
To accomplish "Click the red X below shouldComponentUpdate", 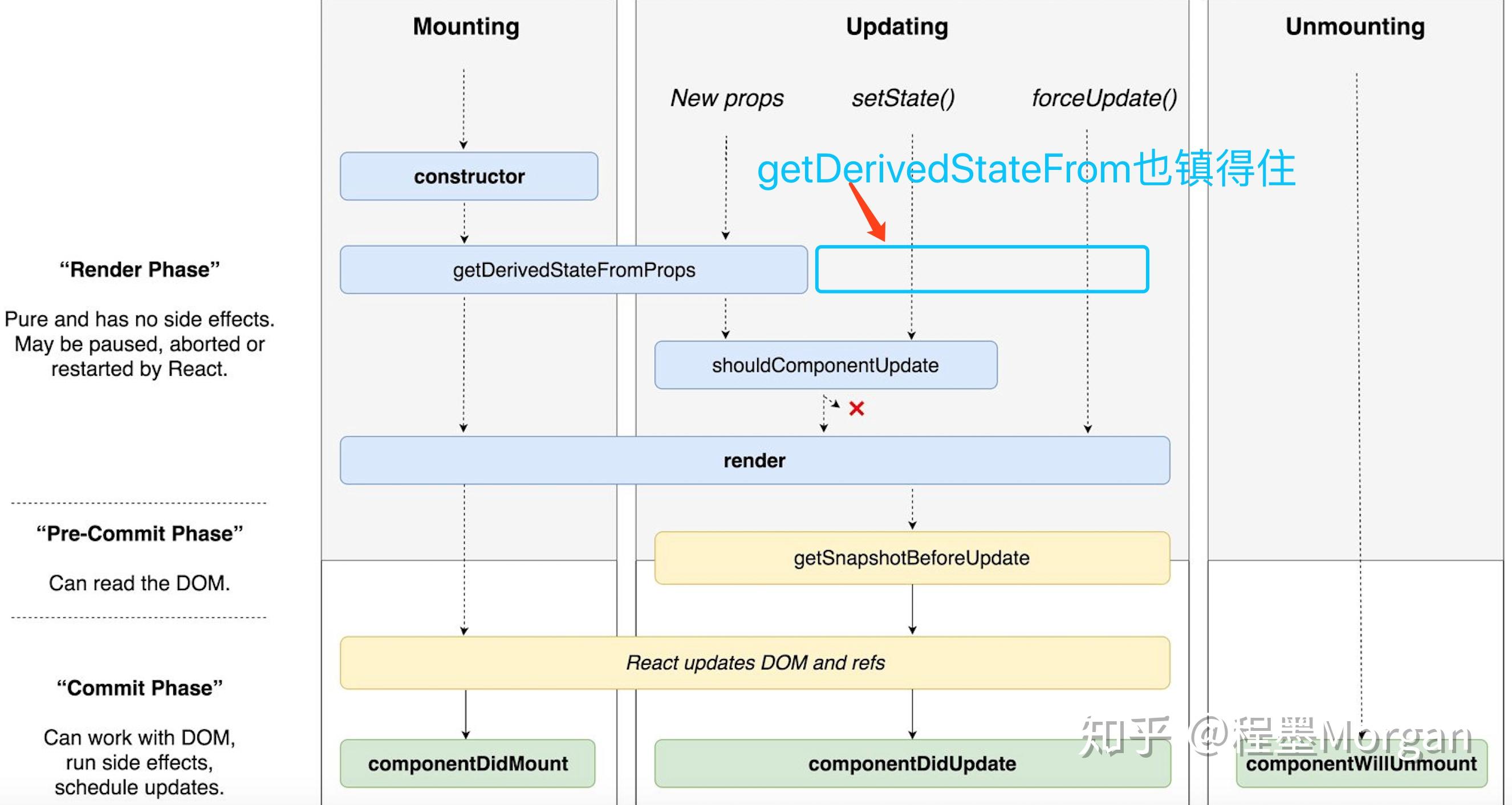I will [856, 408].
